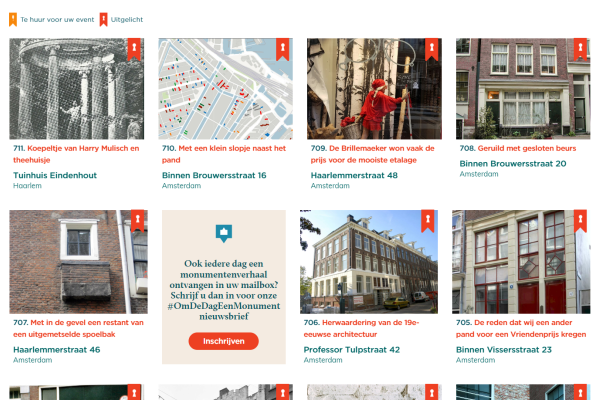
Task: Open the Tuinhuis Eindenhout engraving thumbnail
Action: pos(78,89)
